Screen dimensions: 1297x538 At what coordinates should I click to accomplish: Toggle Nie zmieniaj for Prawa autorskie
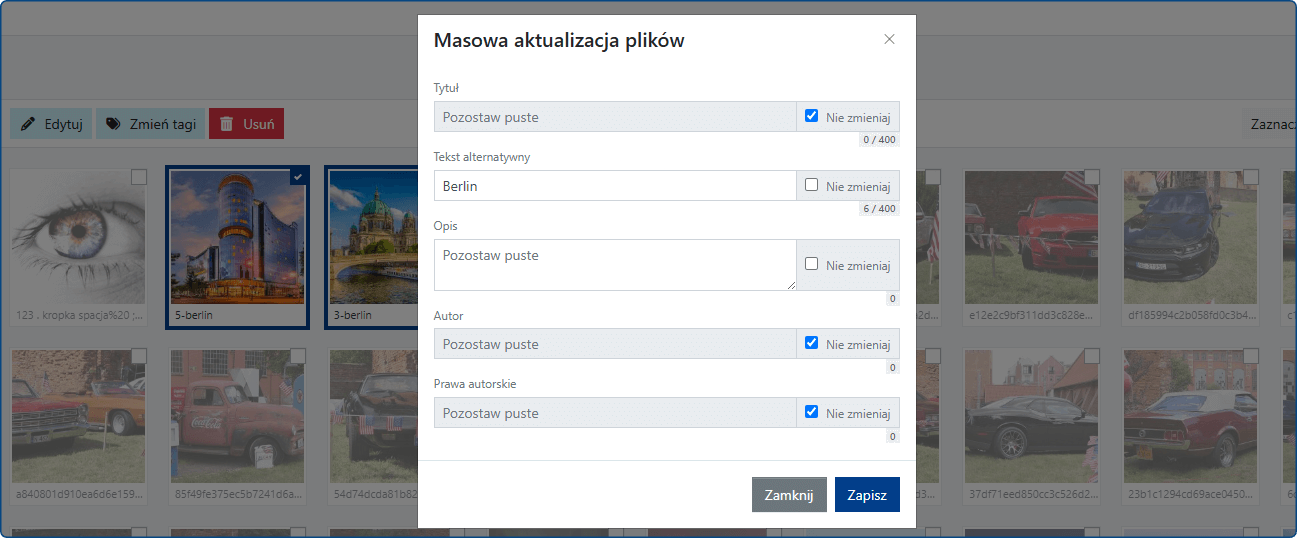812,412
